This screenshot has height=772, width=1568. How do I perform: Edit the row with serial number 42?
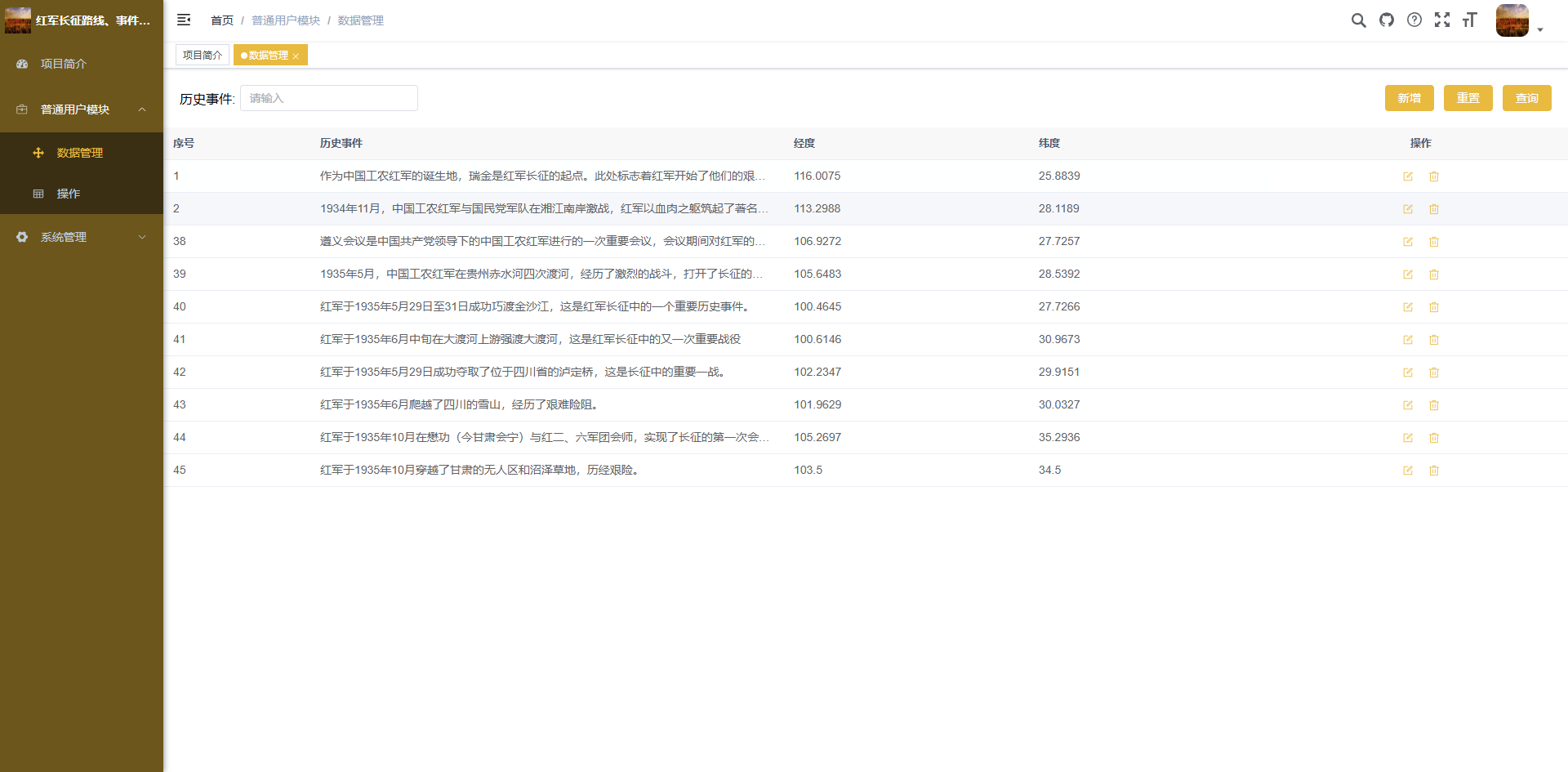point(1407,373)
